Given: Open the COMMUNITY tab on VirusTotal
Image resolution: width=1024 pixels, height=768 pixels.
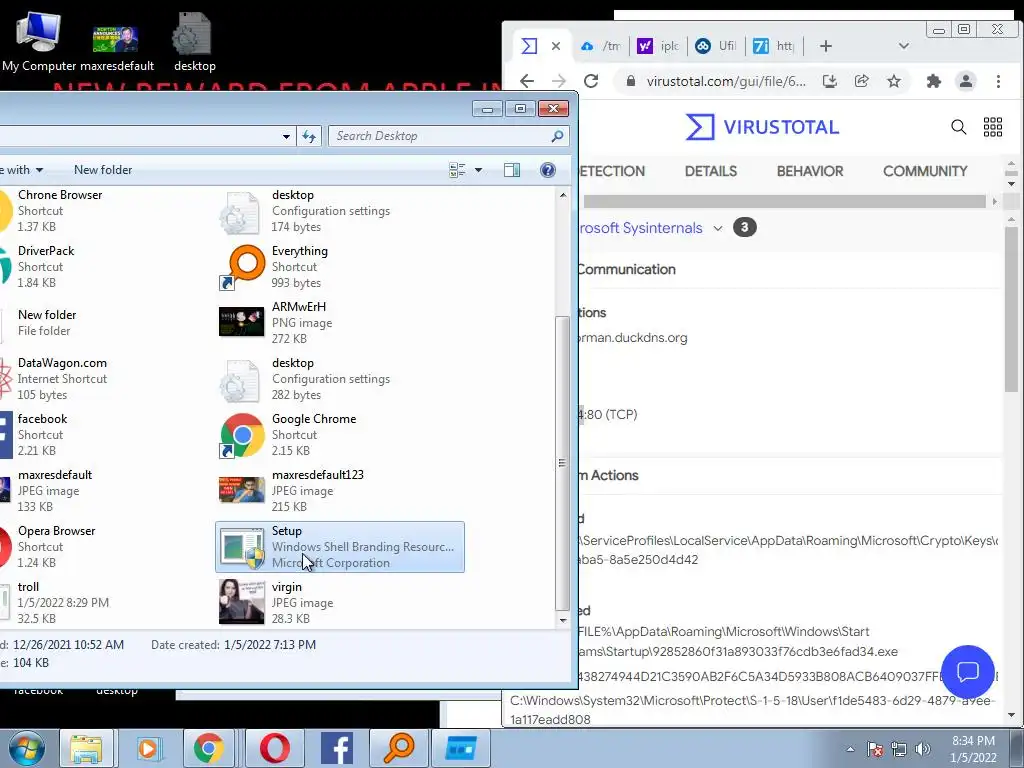Looking at the screenshot, I should coord(925,171).
